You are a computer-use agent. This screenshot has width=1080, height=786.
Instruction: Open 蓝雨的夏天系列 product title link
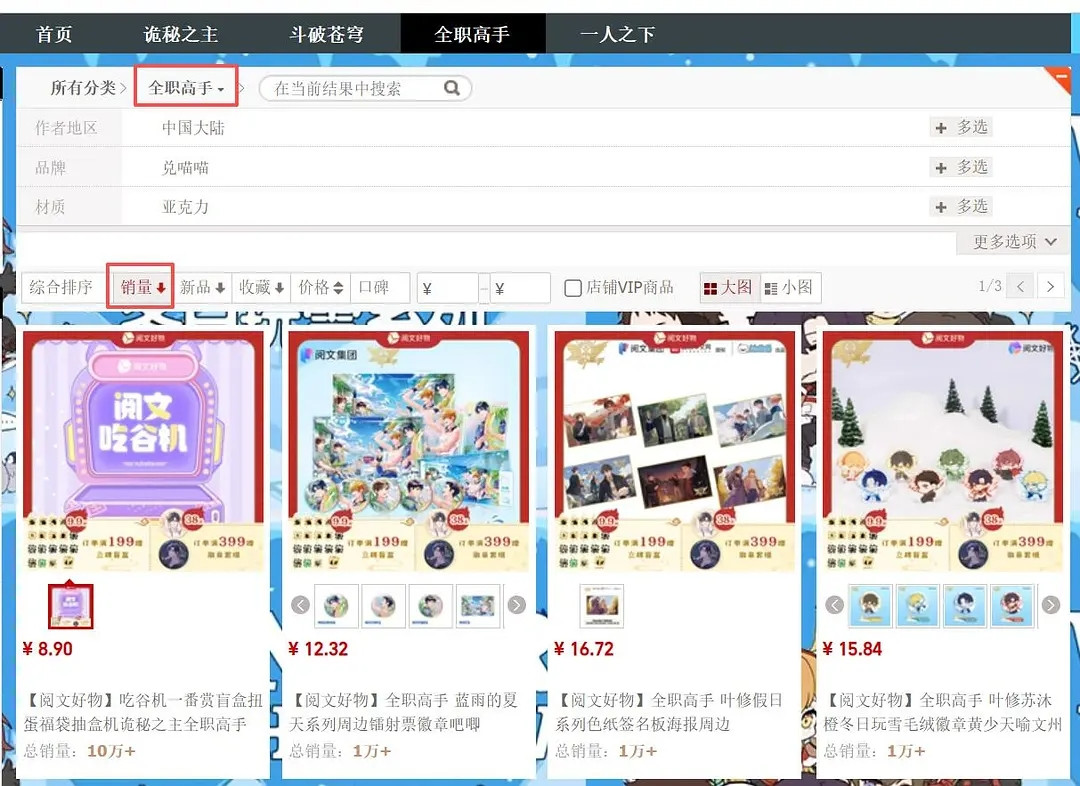coord(404,712)
